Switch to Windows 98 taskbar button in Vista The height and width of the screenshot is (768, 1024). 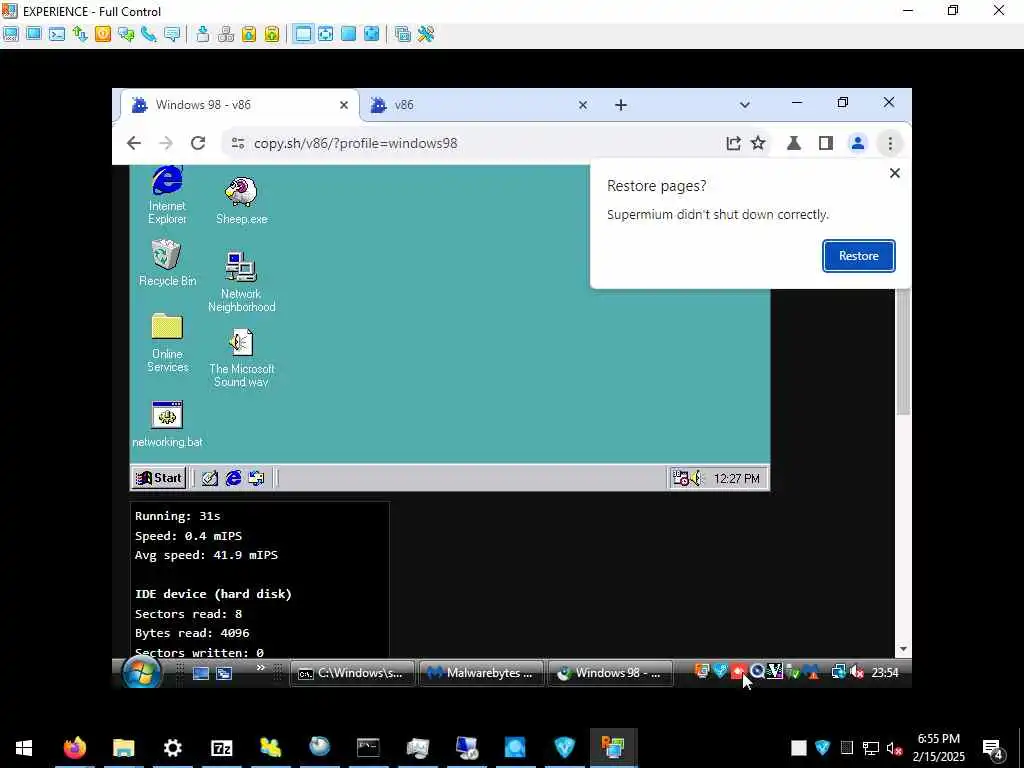(x=610, y=673)
